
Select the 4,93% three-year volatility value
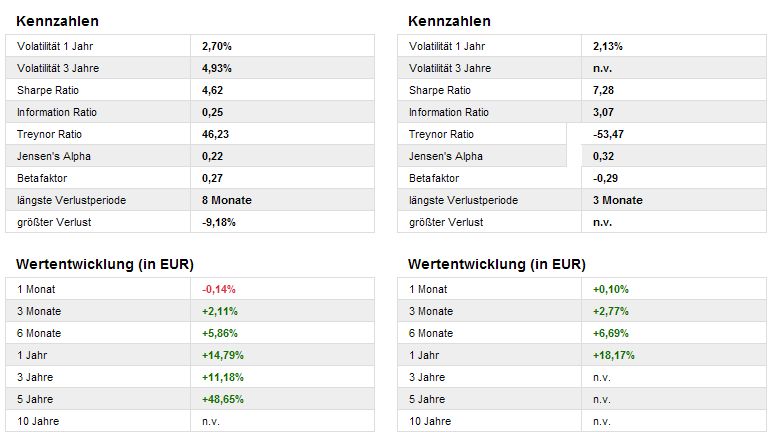coord(217,68)
